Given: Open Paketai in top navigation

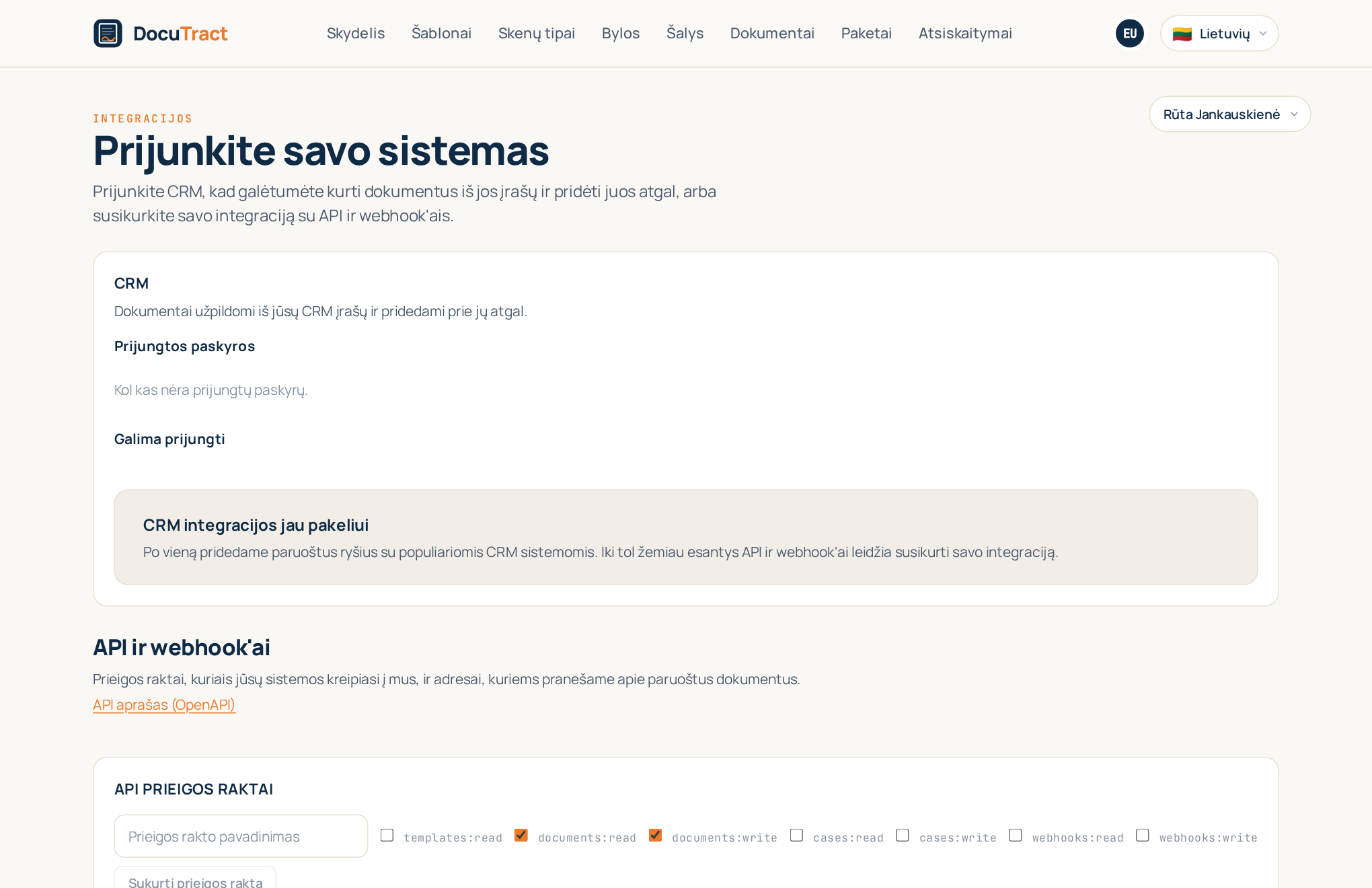Looking at the screenshot, I should coord(866,33).
